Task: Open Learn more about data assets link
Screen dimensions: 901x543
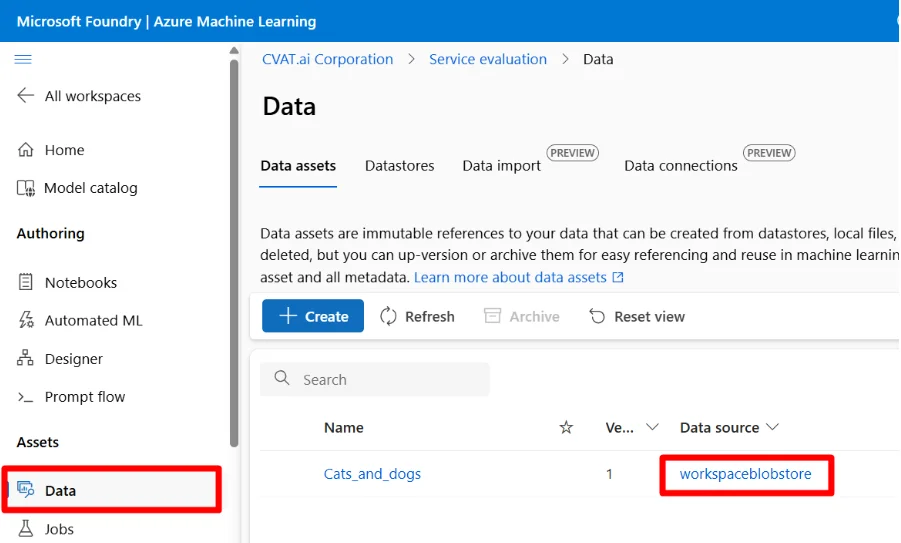Action: (x=510, y=278)
